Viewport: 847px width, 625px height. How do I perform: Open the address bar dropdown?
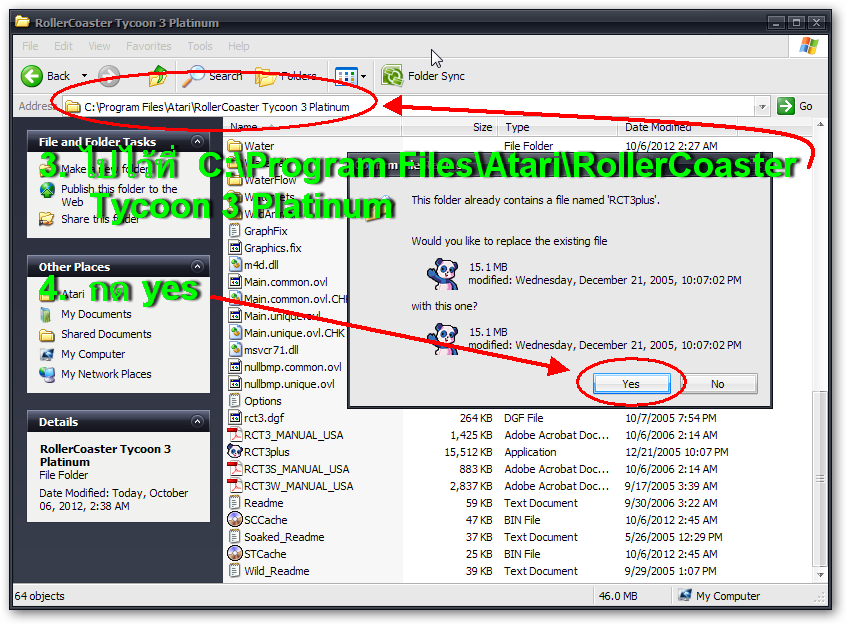(x=762, y=106)
